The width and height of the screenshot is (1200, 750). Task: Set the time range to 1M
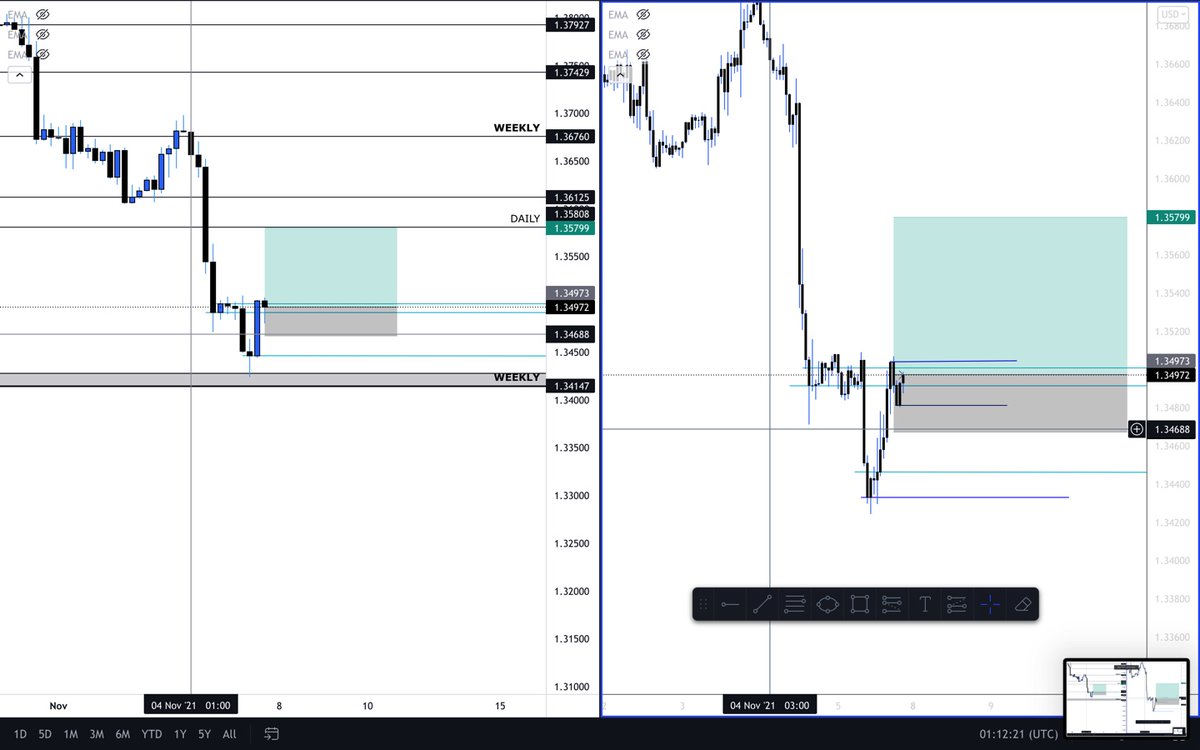pyautogui.click(x=71, y=734)
